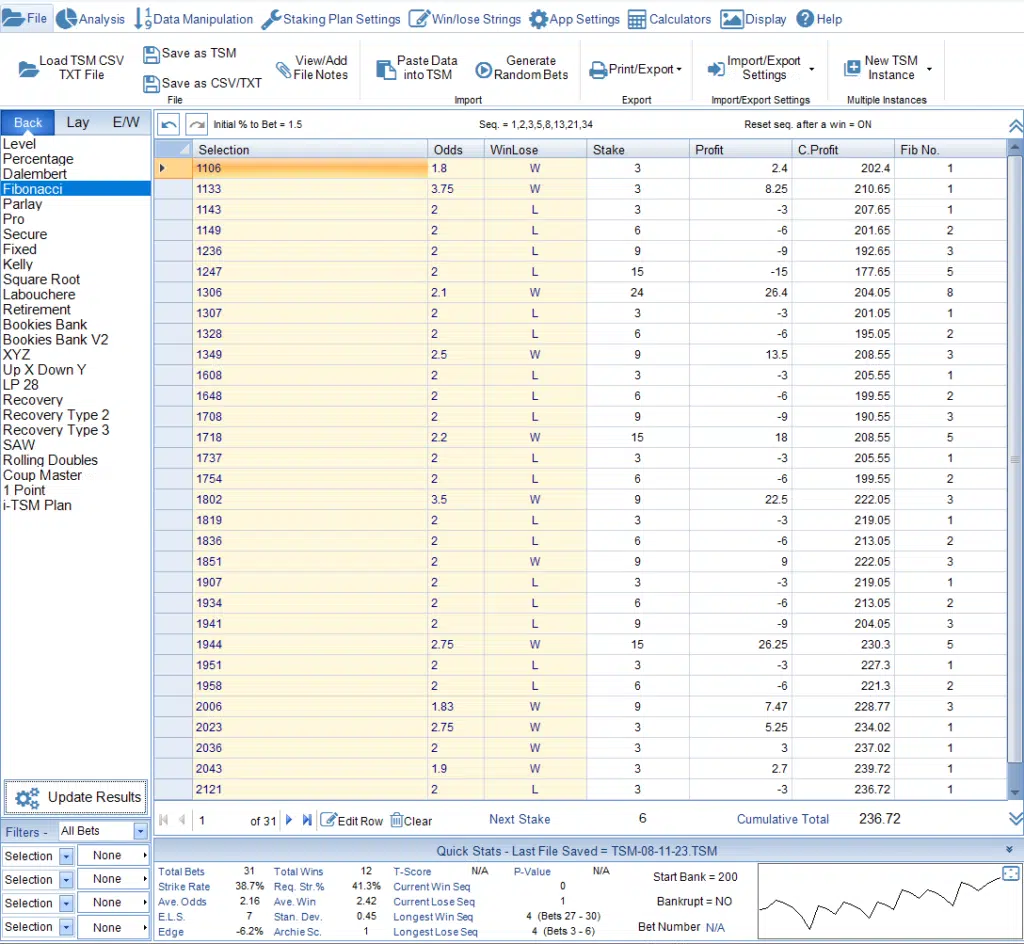Image resolution: width=1024 pixels, height=944 pixels.
Task: Open the Help tab
Action: pyautogui.click(x=820, y=19)
